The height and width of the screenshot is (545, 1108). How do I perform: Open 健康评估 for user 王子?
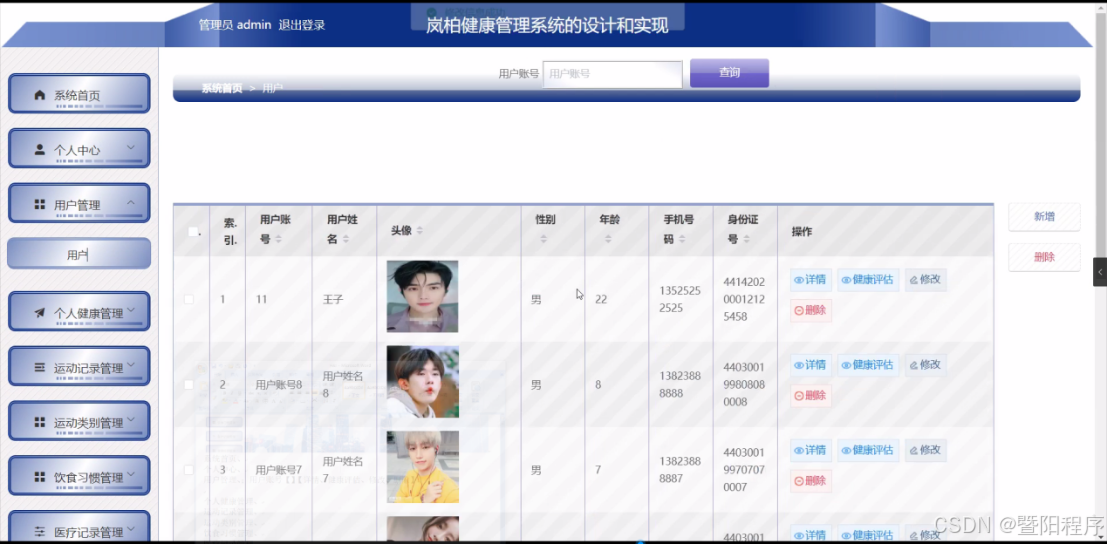coord(868,280)
